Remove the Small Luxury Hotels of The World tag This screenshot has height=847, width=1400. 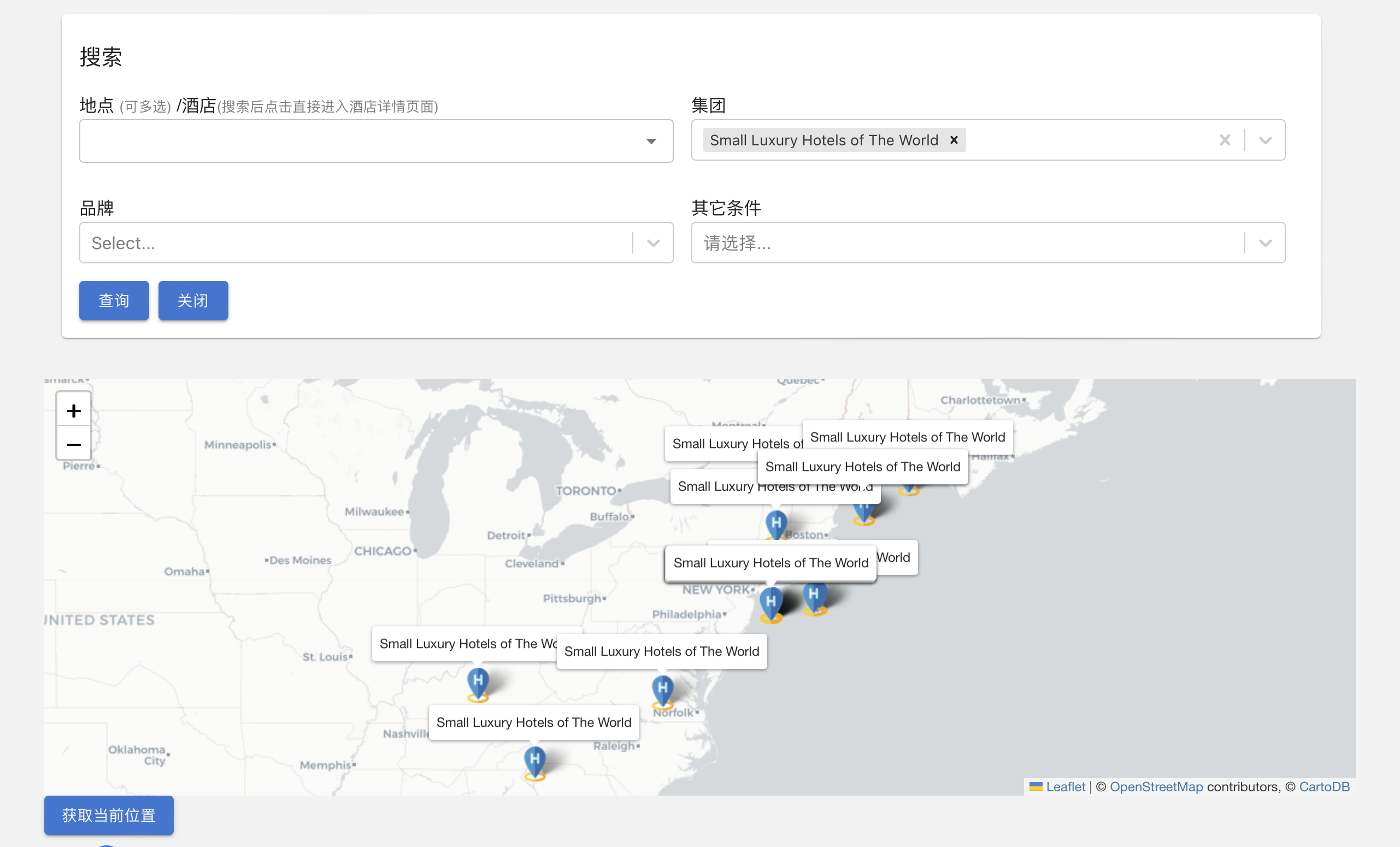click(x=954, y=140)
